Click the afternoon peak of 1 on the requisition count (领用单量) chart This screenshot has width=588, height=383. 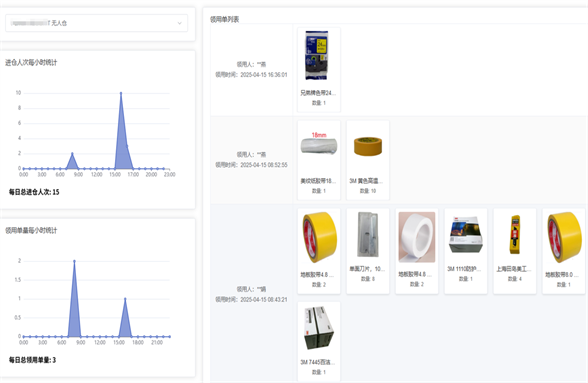[125, 299]
